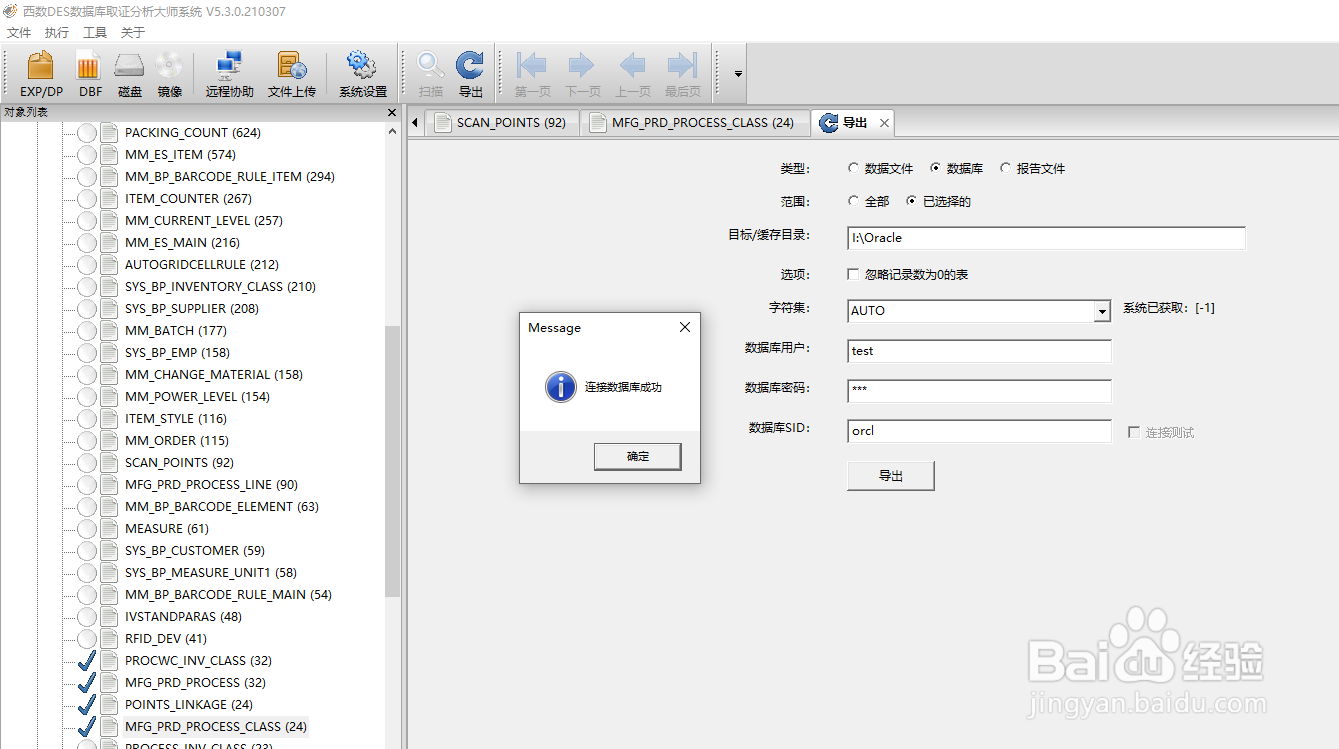Open 系统设置 system settings
This screenshot has height=749, width=1339.
point(361,73)
